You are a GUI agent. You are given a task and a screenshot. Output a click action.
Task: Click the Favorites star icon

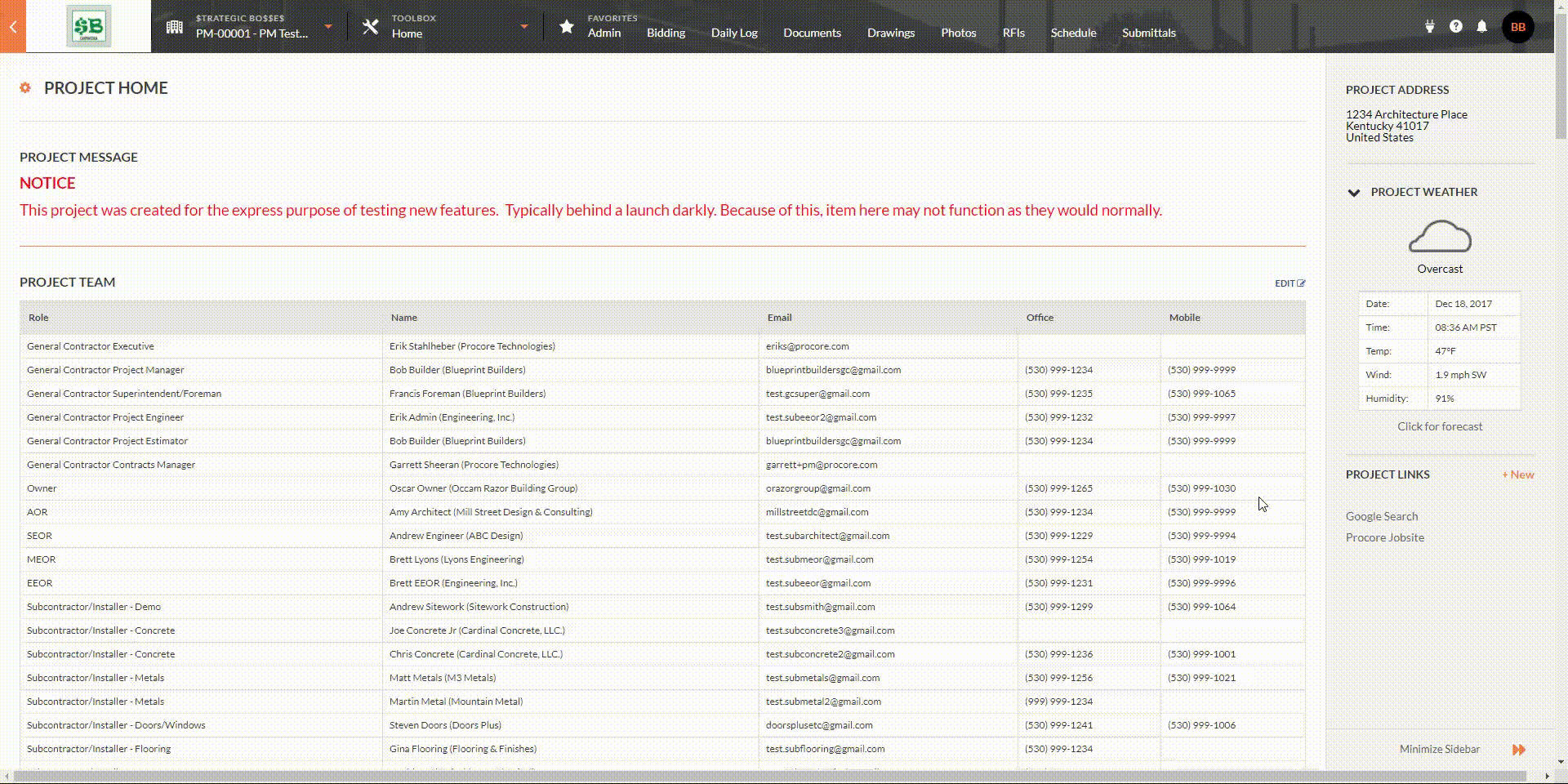pos(566,27)
